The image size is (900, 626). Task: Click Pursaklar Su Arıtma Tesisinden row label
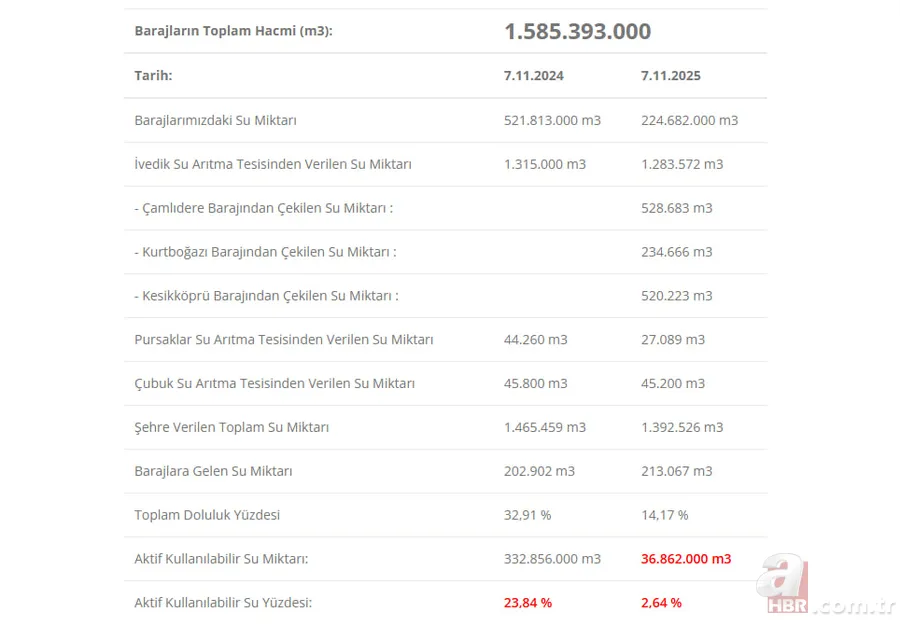(x=283, y=340)
